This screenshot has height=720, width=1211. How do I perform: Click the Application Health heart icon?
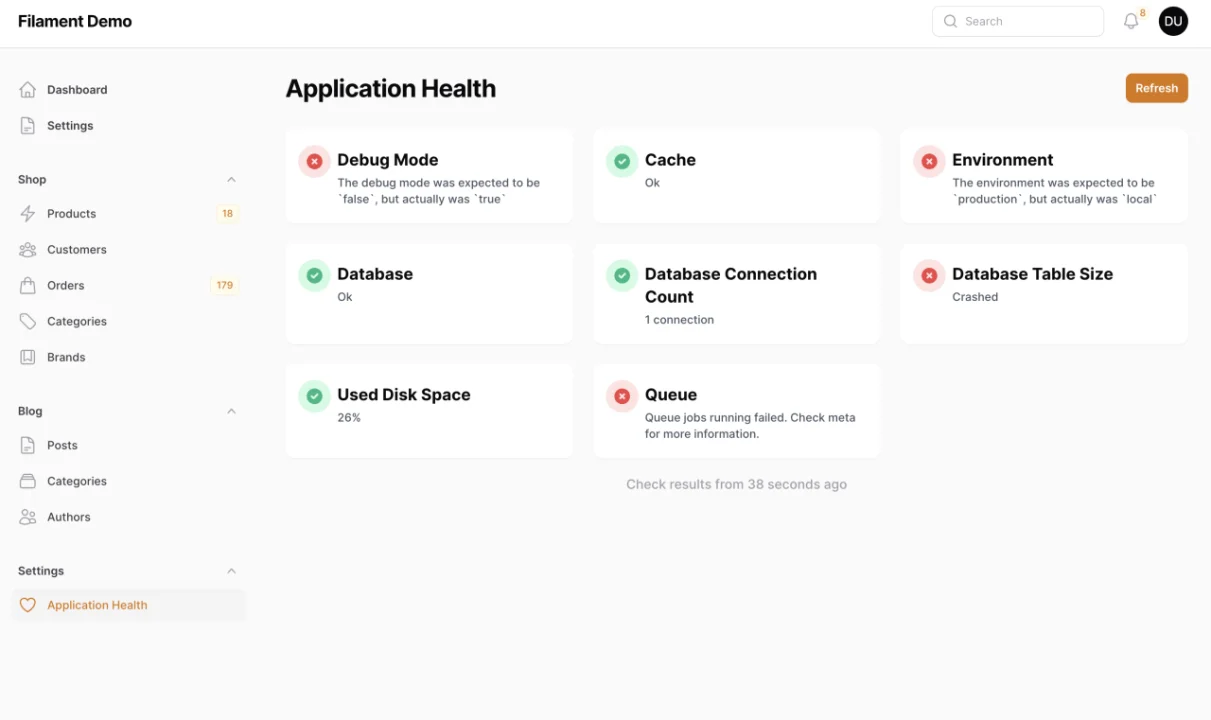pos(28,605)
